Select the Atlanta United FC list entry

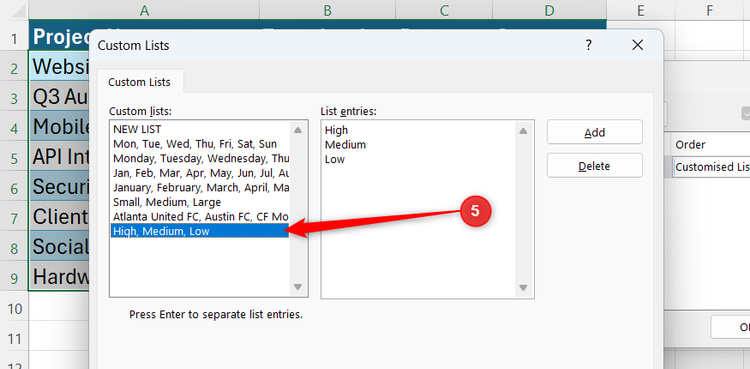tap(199, 217)
